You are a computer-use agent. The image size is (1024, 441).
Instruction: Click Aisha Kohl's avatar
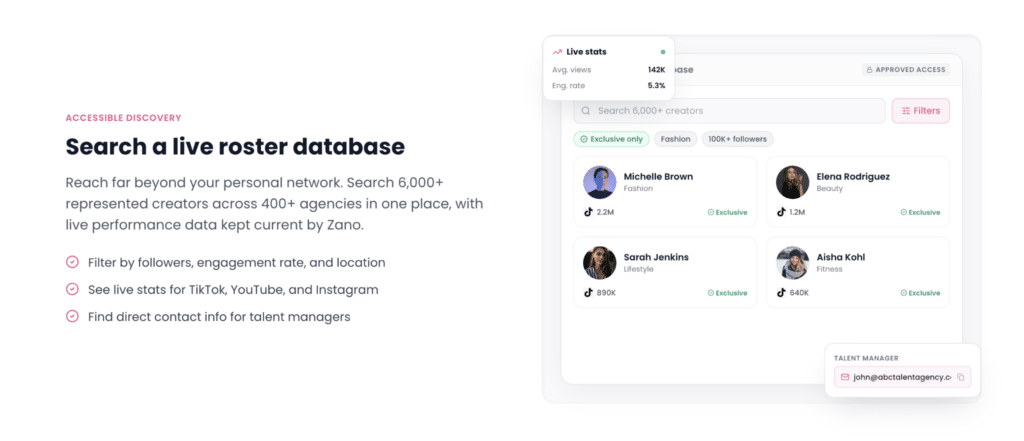tap(792, 263)
